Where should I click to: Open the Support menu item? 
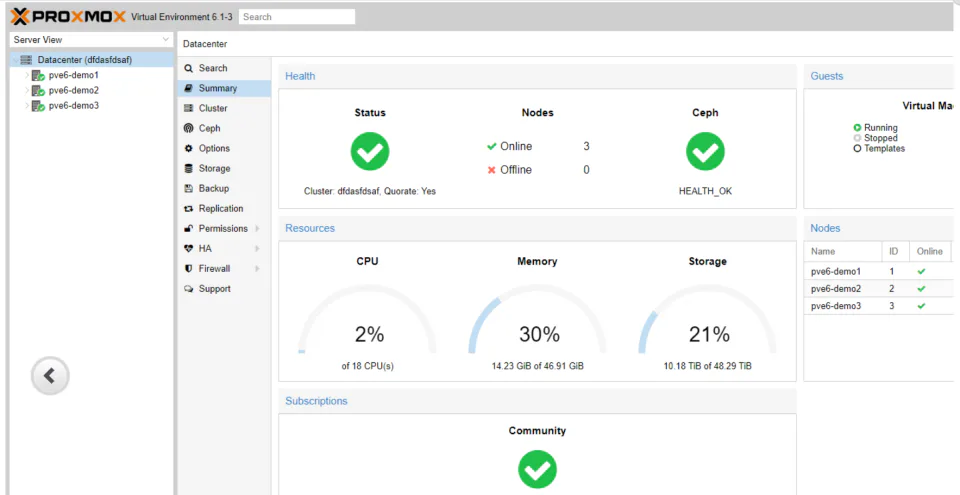point(224,289)
